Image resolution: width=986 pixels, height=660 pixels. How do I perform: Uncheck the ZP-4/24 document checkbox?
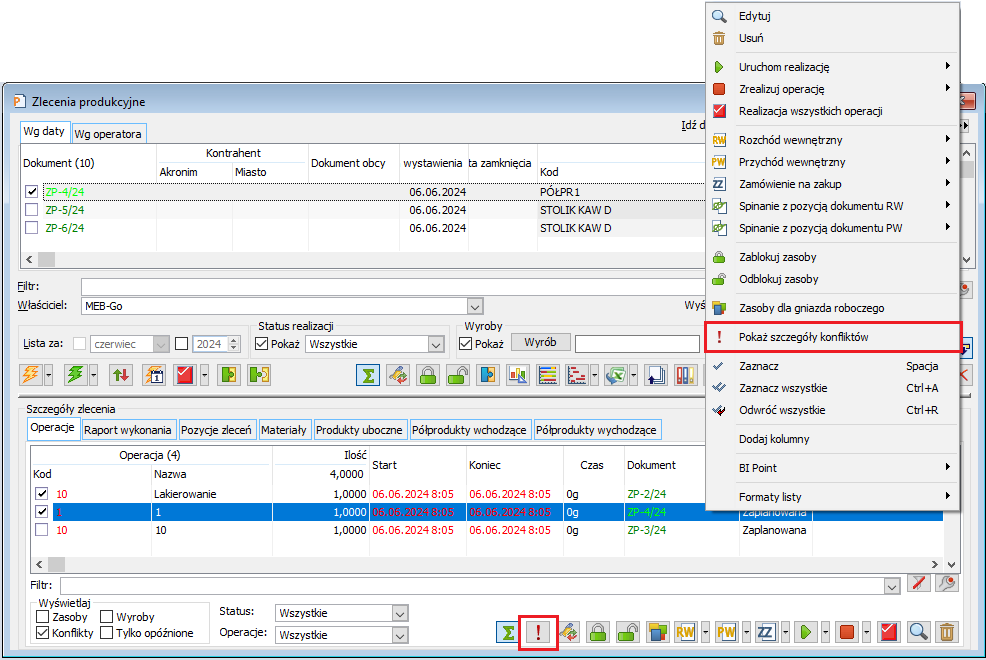tap(31, 192)
